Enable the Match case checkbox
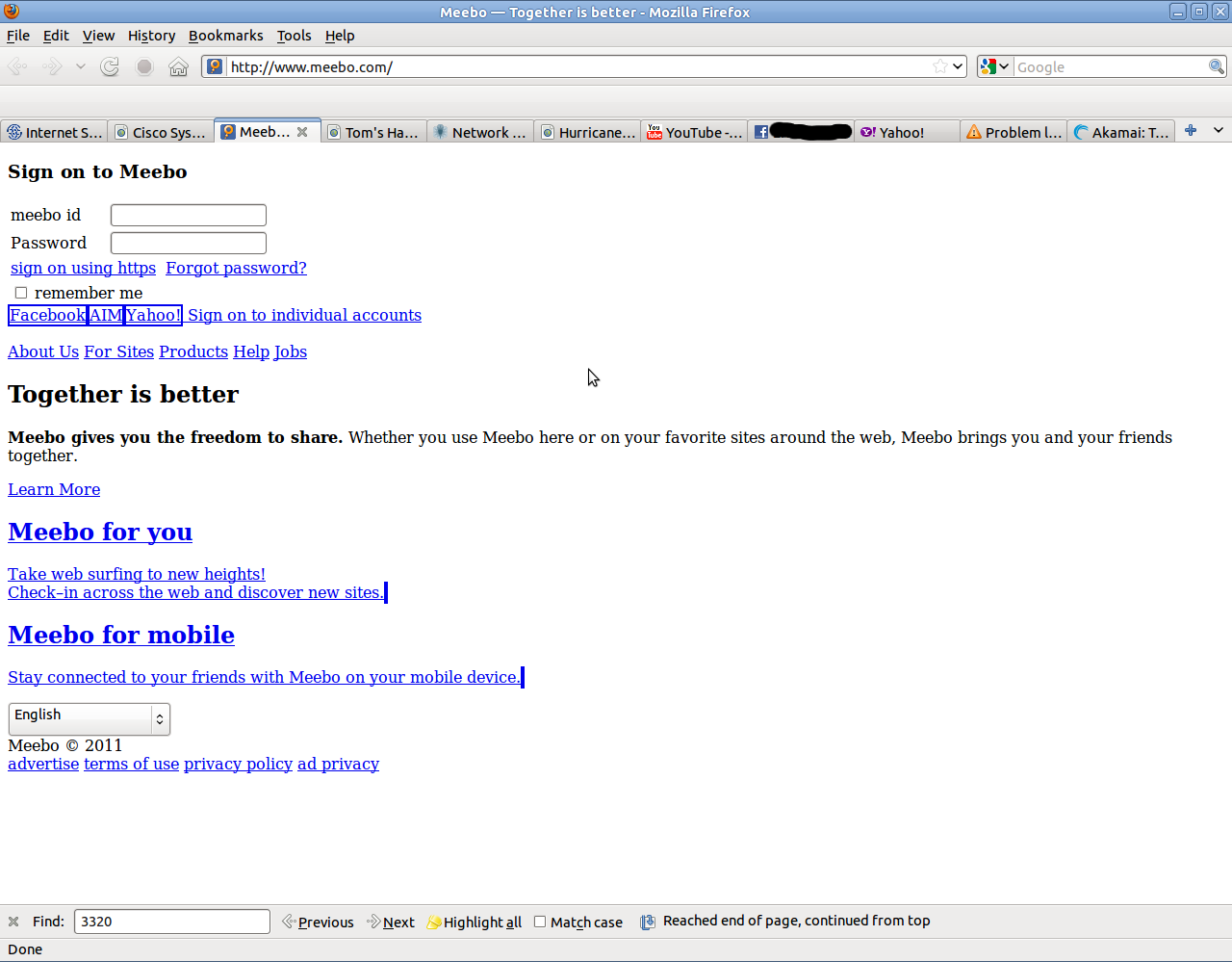Viewport: 1232px width, 962px height. pyautogui.click(x=540, y=922)
